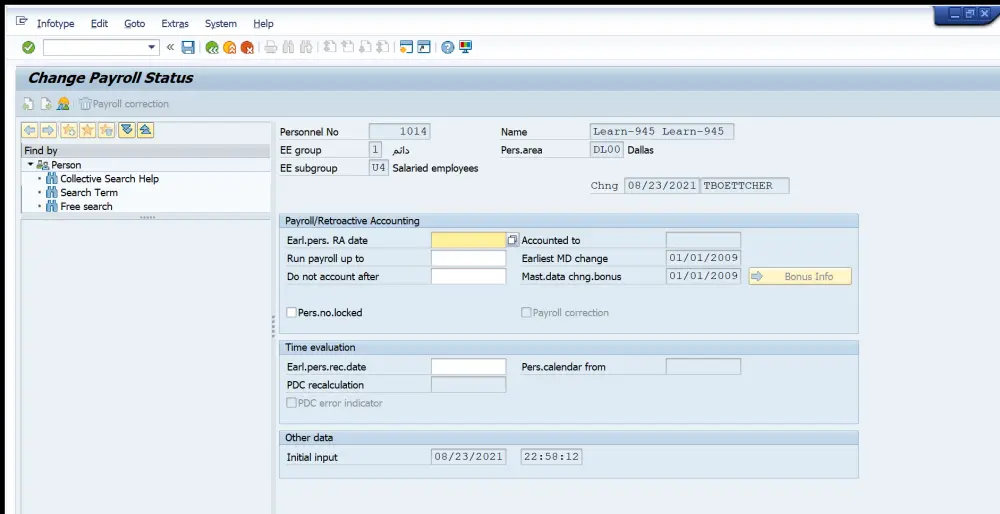Click the Delete Favorite star icon
This screenshot has width=1000, height=514.
(x=107, y=130)
